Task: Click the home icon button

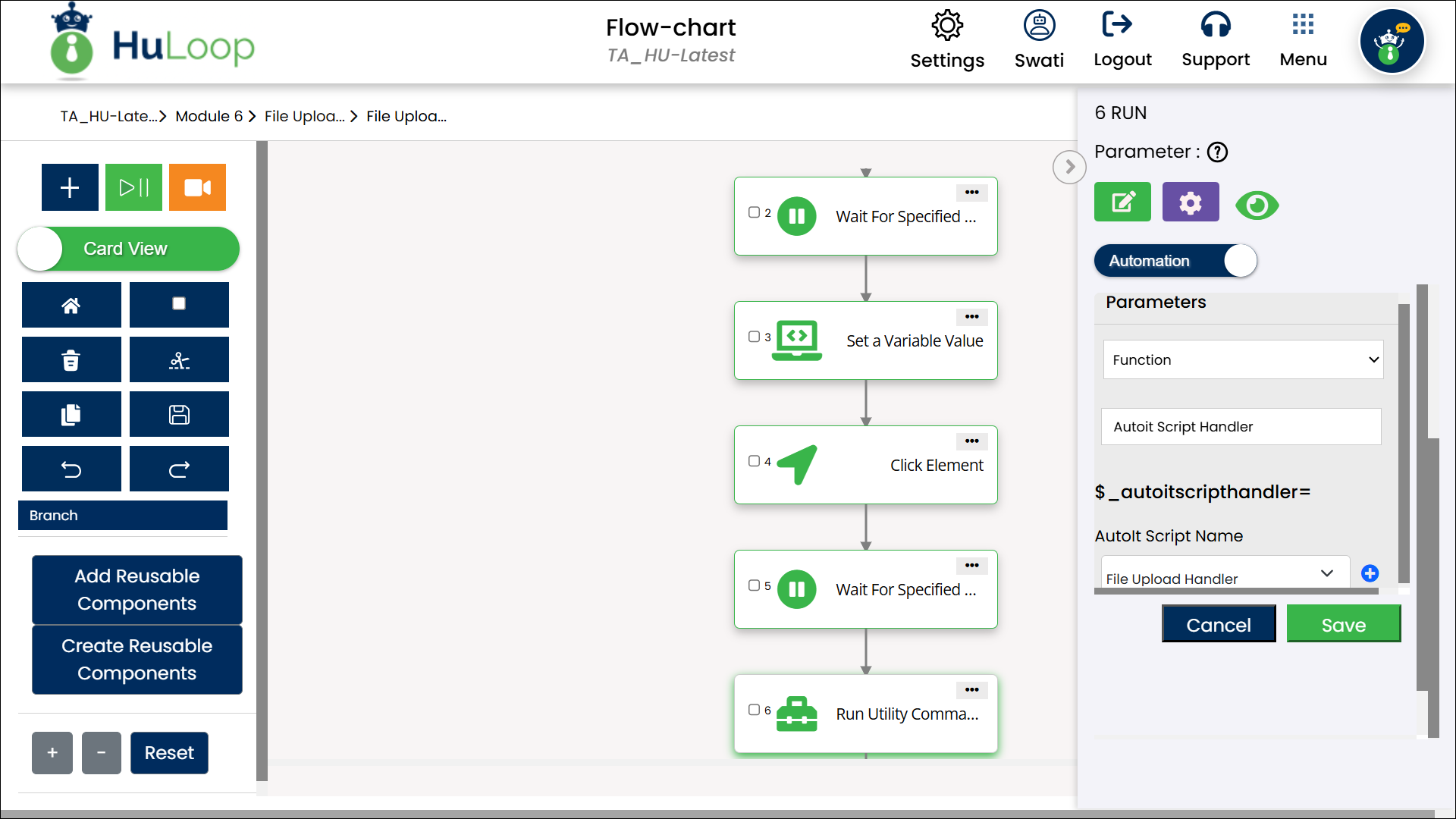Action: [71, 306]
